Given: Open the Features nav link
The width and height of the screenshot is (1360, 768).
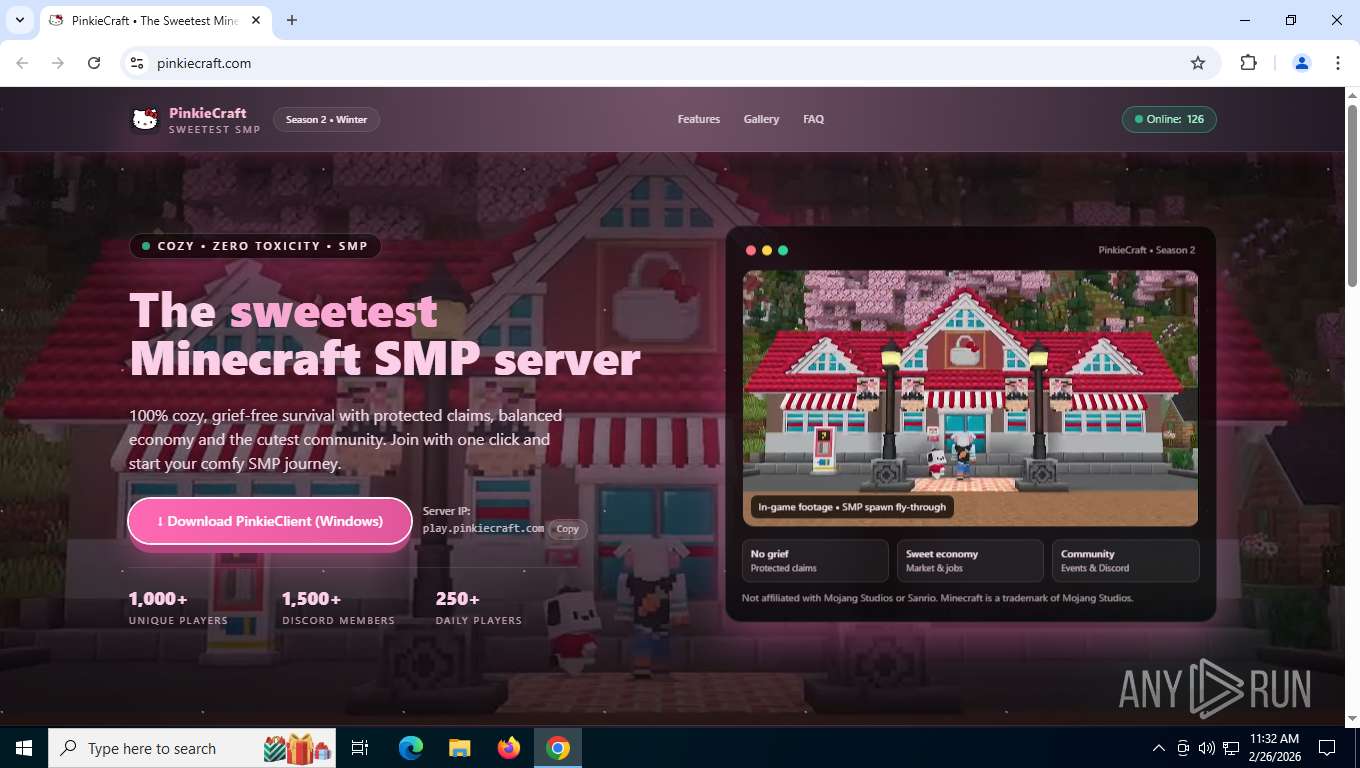Looking at the screenshot, I should [x=698, y=119].
